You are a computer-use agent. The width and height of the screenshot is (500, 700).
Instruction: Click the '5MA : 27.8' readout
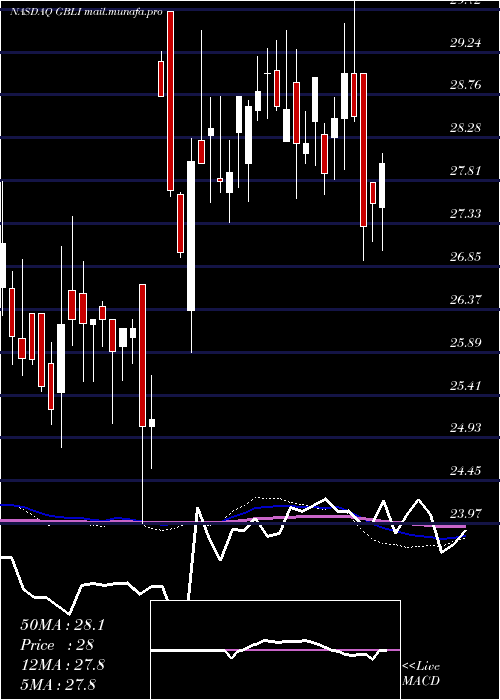point(58,684)
